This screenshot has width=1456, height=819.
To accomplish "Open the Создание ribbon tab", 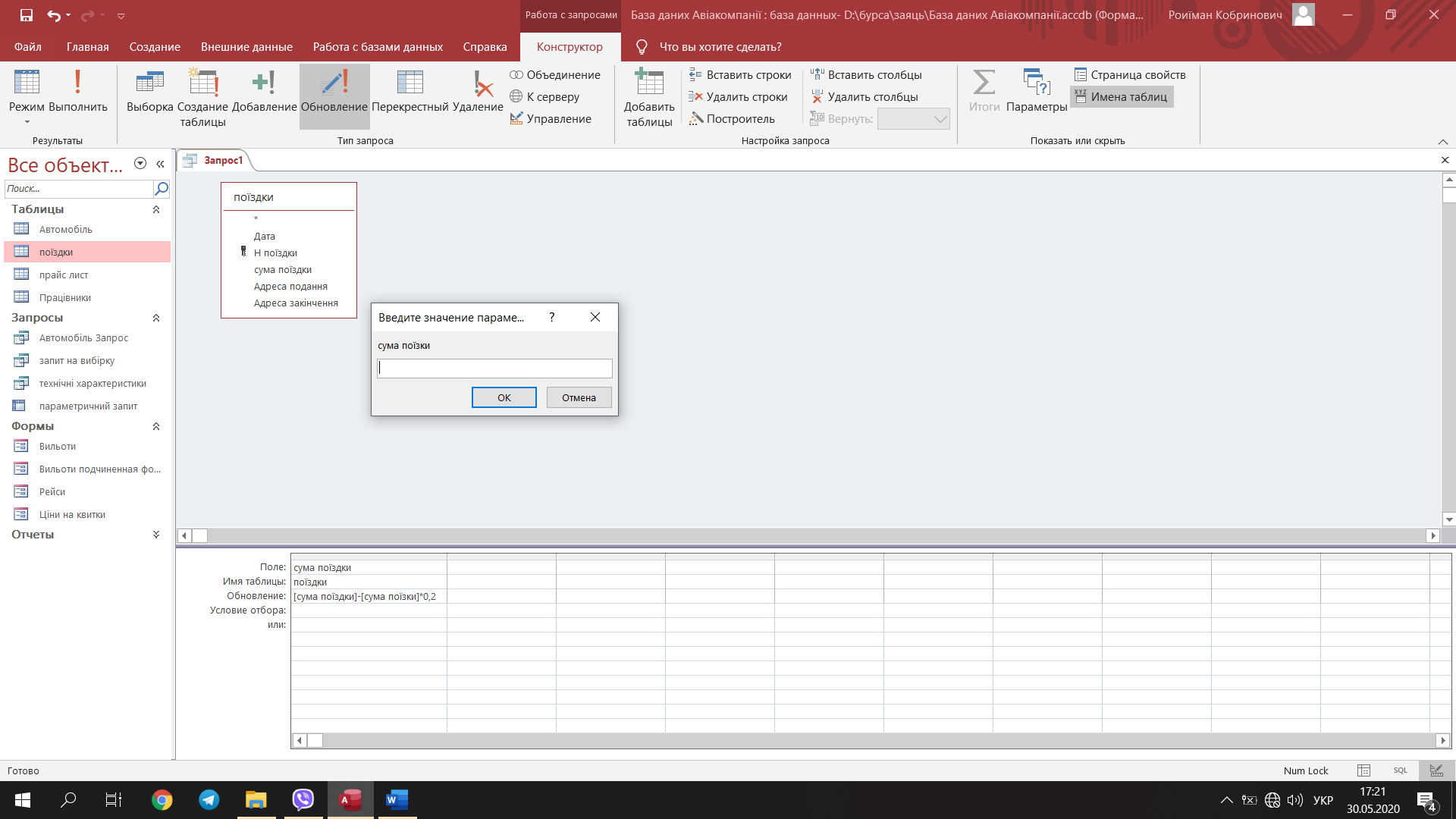I will pyautogui.click(x=155, y=47).
